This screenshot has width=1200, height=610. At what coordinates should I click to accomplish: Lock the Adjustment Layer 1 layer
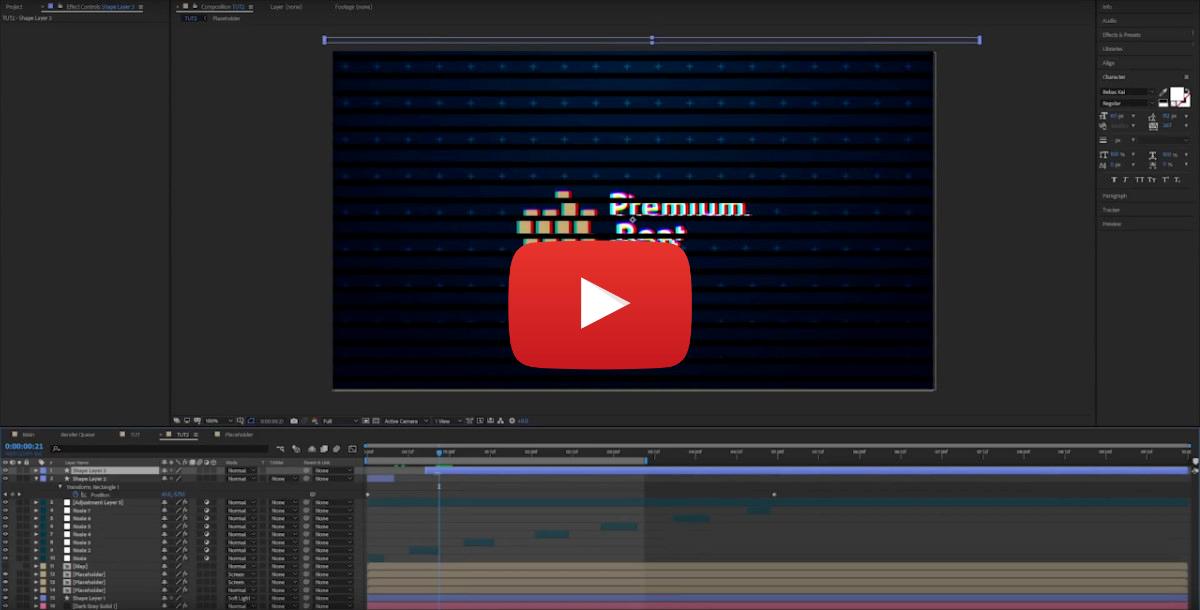[26, 503]
